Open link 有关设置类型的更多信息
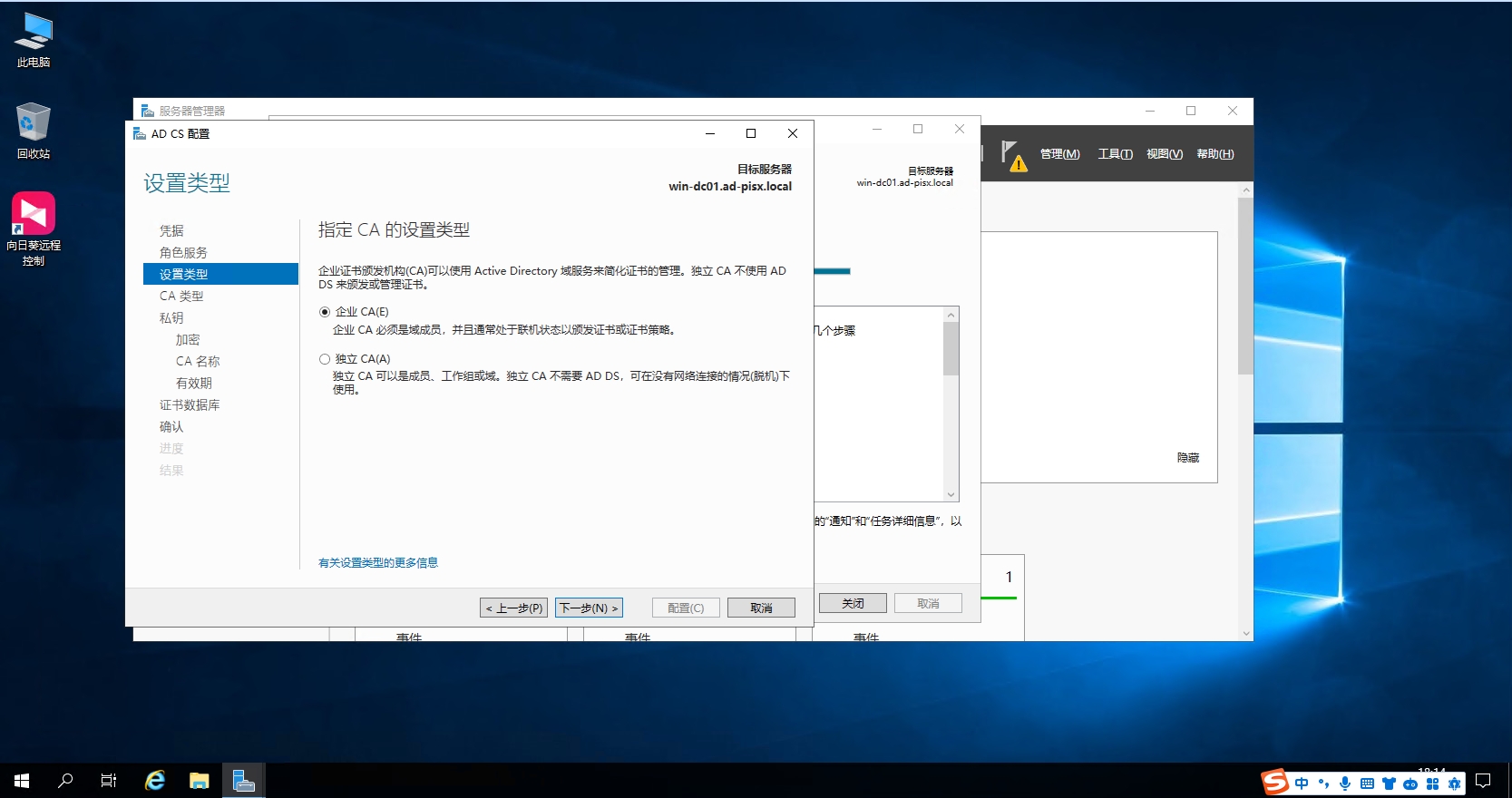 [x=378, y=563]
